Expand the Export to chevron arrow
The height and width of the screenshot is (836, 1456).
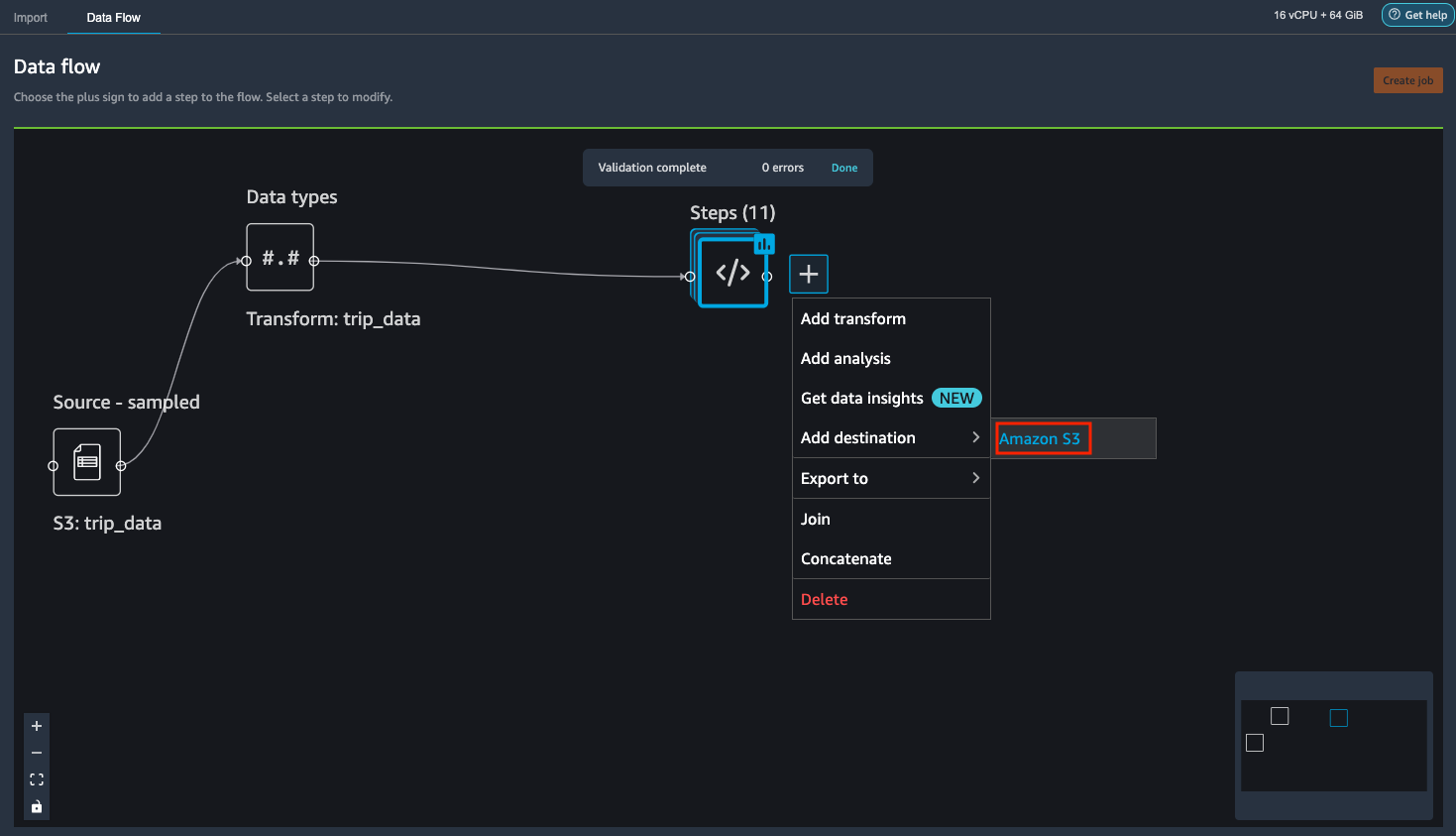click(x=975, y=478)
